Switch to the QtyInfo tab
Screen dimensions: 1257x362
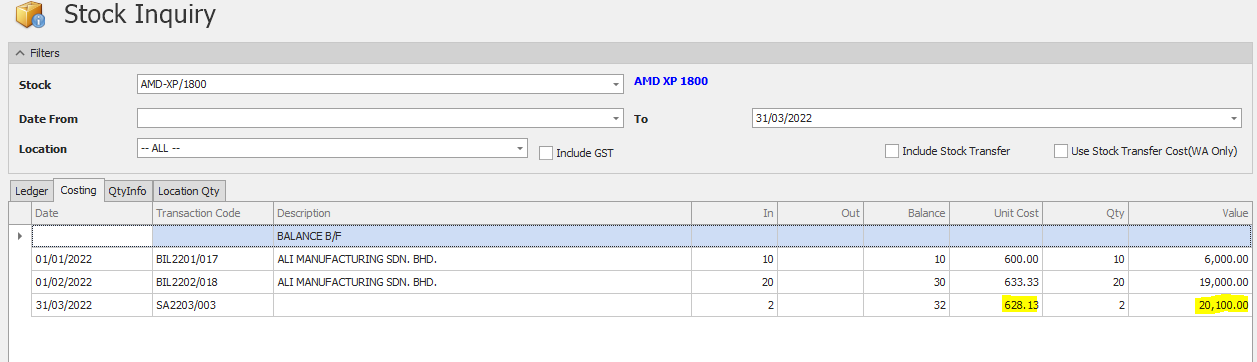pyautogui.click(x=127, y=190)
